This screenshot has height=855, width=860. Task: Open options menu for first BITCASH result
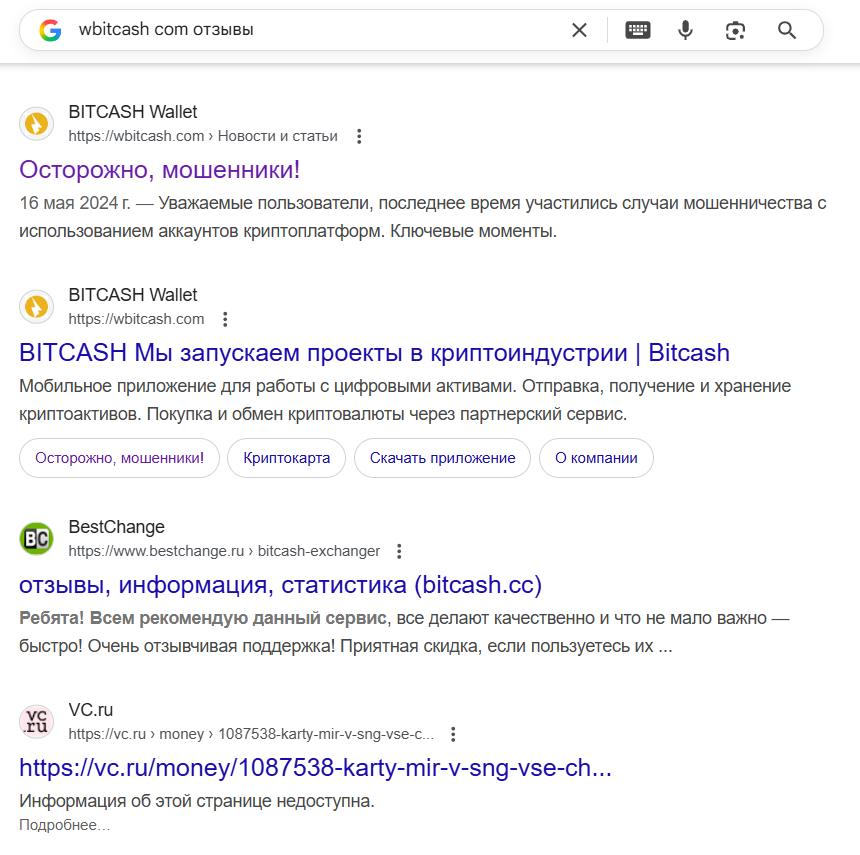[x=360, y=136]
